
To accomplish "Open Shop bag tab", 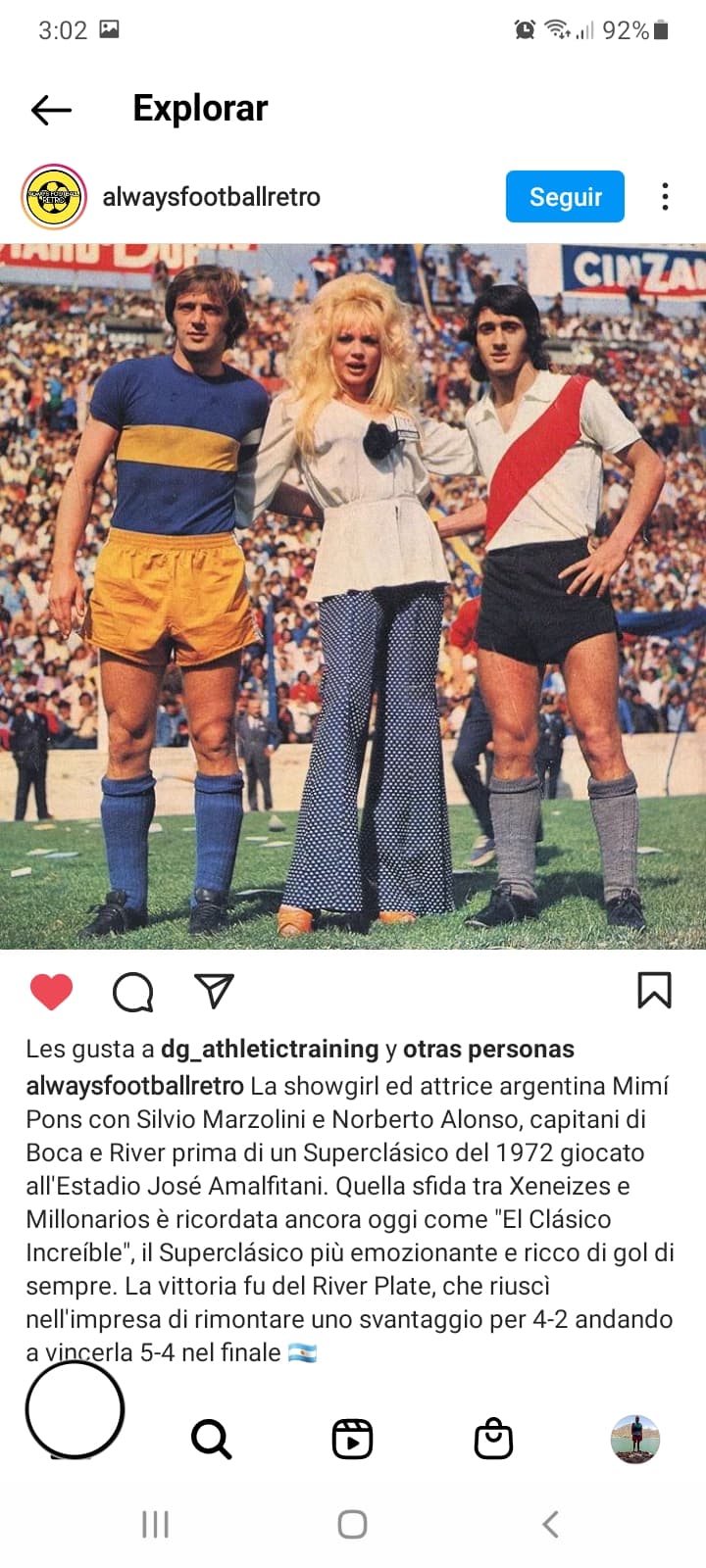I will click(x=493, y=1439).
